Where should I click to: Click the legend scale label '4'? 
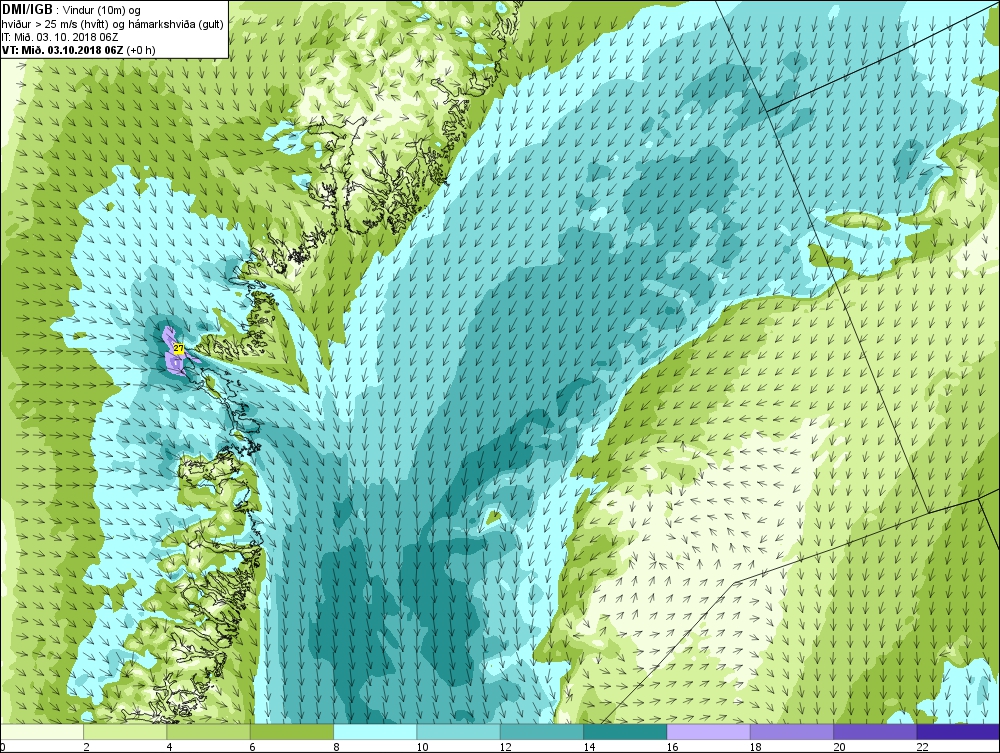coord(170,747)
